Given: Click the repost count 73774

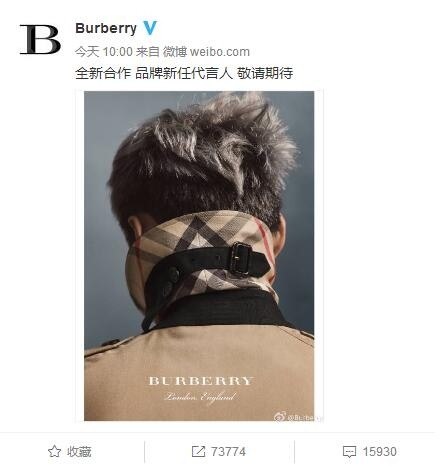Looking at the screenshot, I should pyautogui.click(x=228, y=452).
